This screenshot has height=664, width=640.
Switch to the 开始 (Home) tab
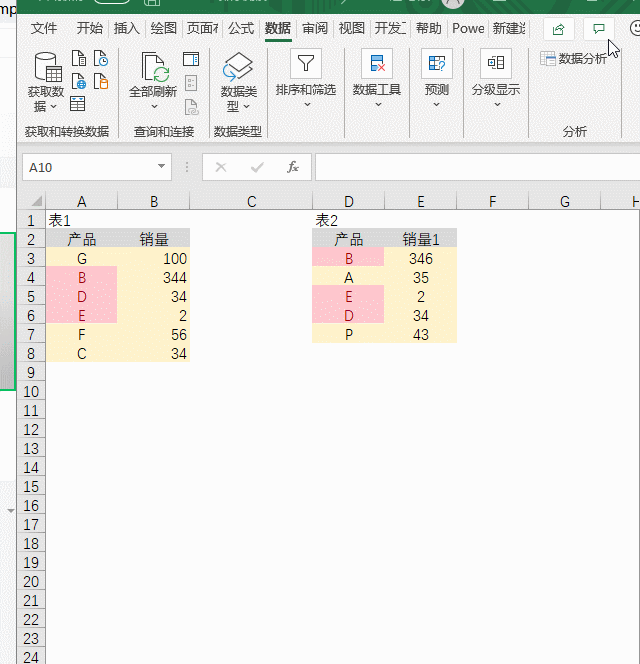[x=90, y=28]
